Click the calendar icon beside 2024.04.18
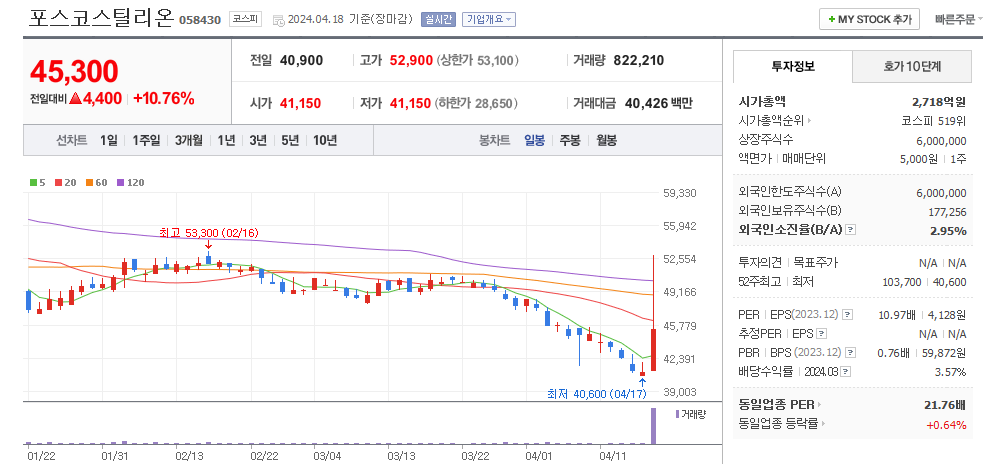This screenshot has height=464, width=995. [x=278, y=20]
